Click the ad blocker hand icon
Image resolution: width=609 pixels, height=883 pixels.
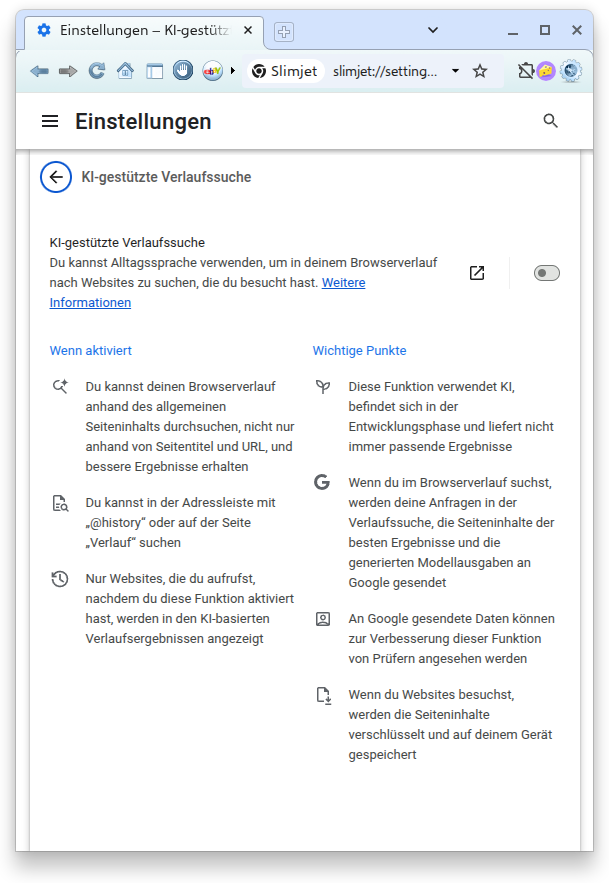click(x=183, y=70)
